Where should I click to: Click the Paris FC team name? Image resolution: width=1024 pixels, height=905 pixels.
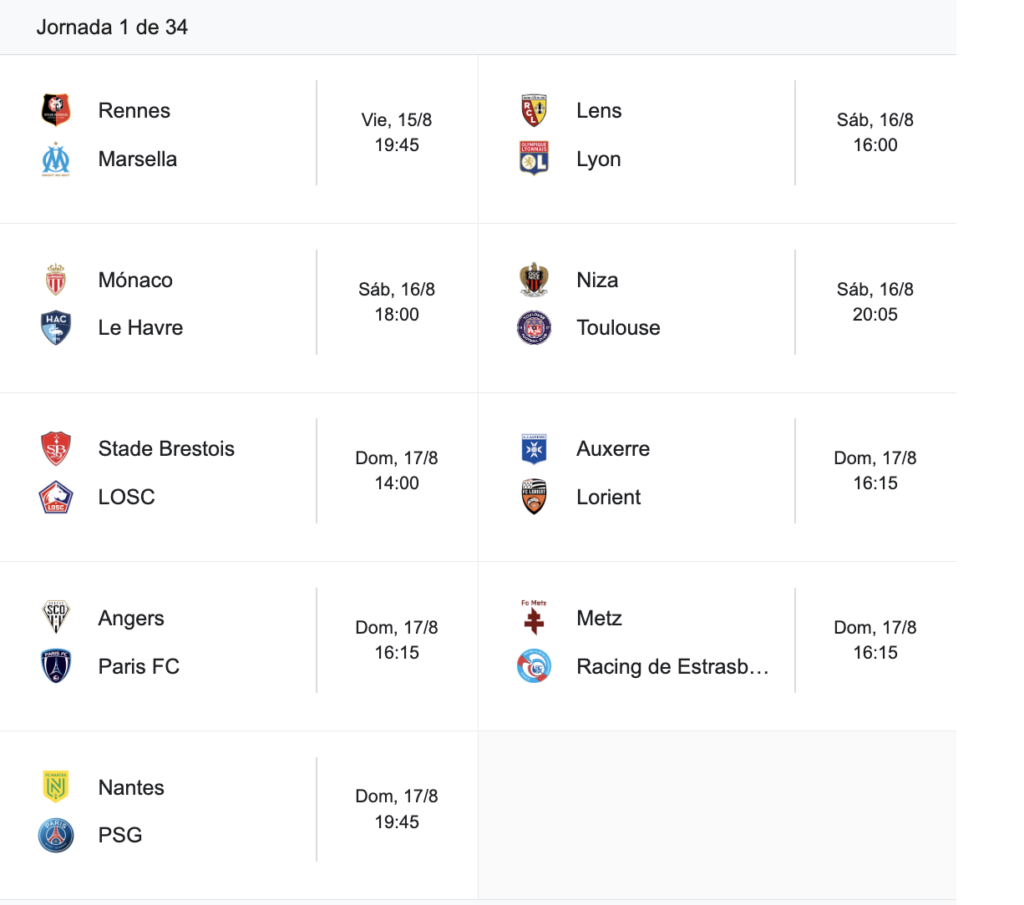(x=138, y=666)
